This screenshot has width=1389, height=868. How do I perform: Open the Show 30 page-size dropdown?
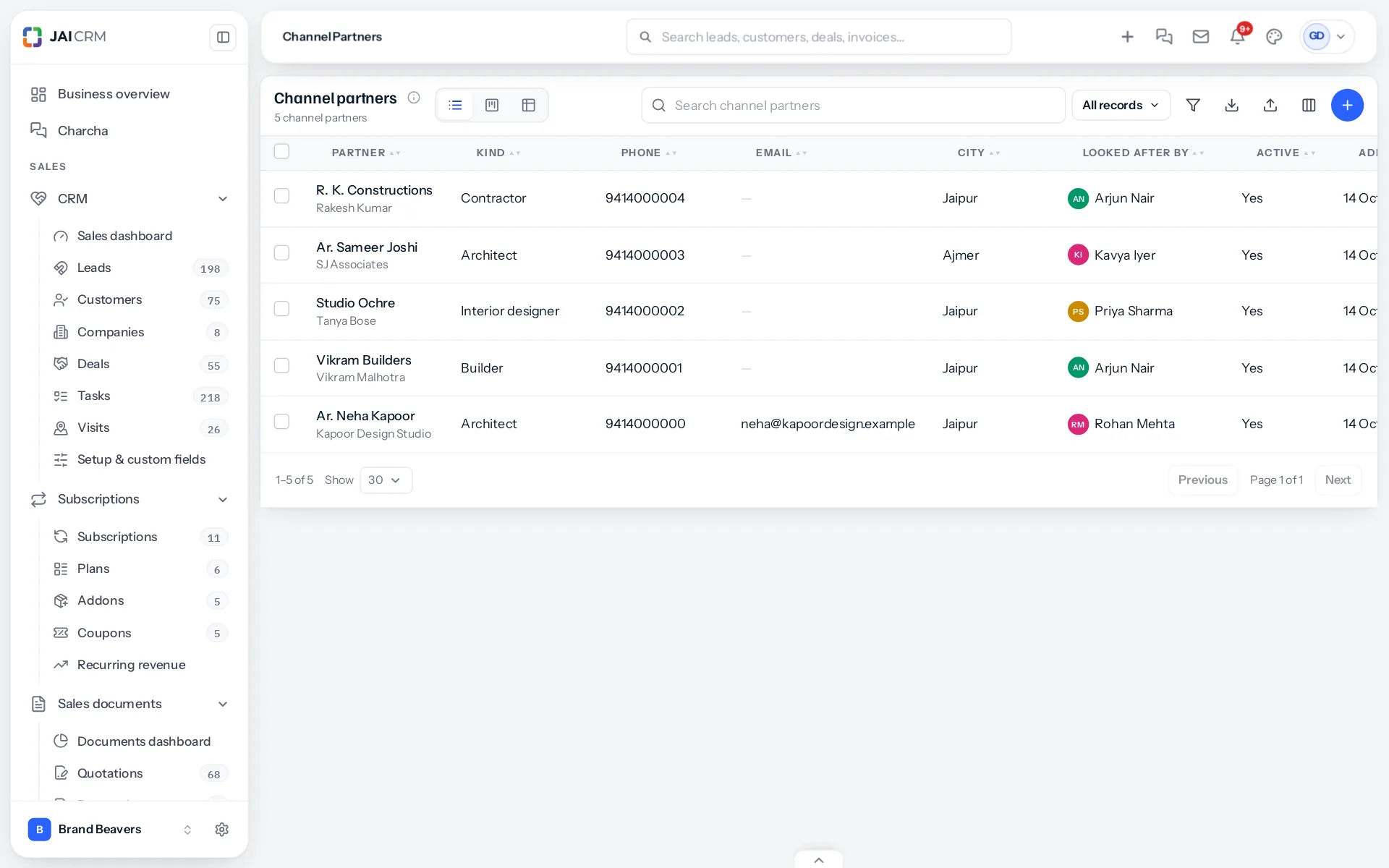(386, 480)
